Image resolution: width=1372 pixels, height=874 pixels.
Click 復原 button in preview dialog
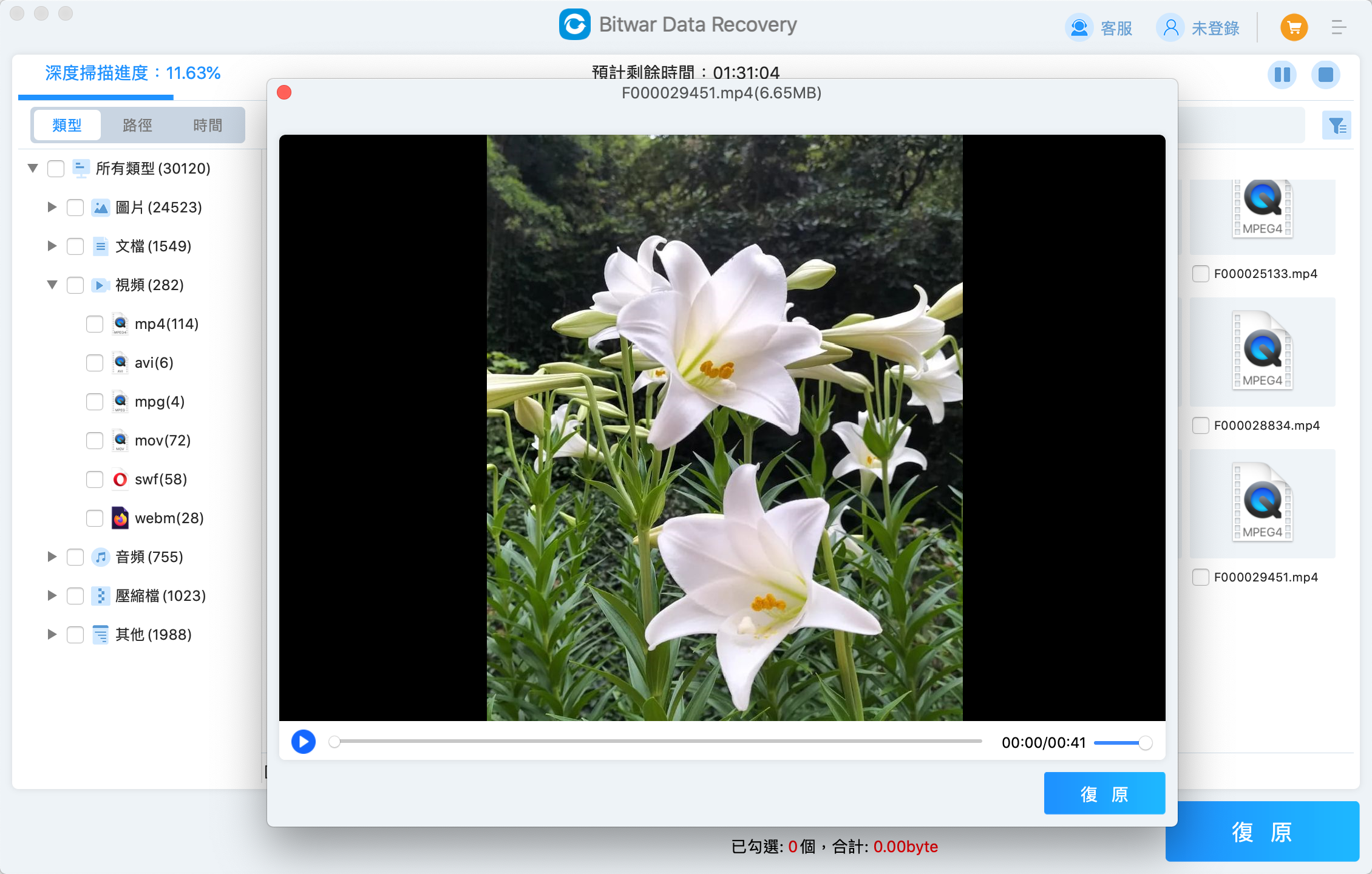point(1104,794)
